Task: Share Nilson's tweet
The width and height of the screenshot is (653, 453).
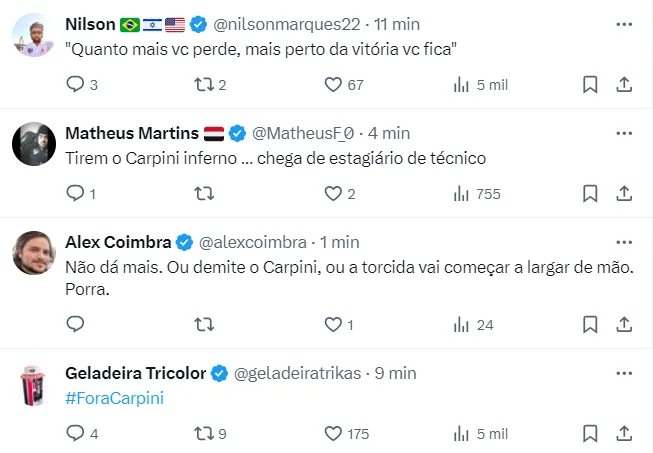Action: pyautogui.click(x=624, y=85)
